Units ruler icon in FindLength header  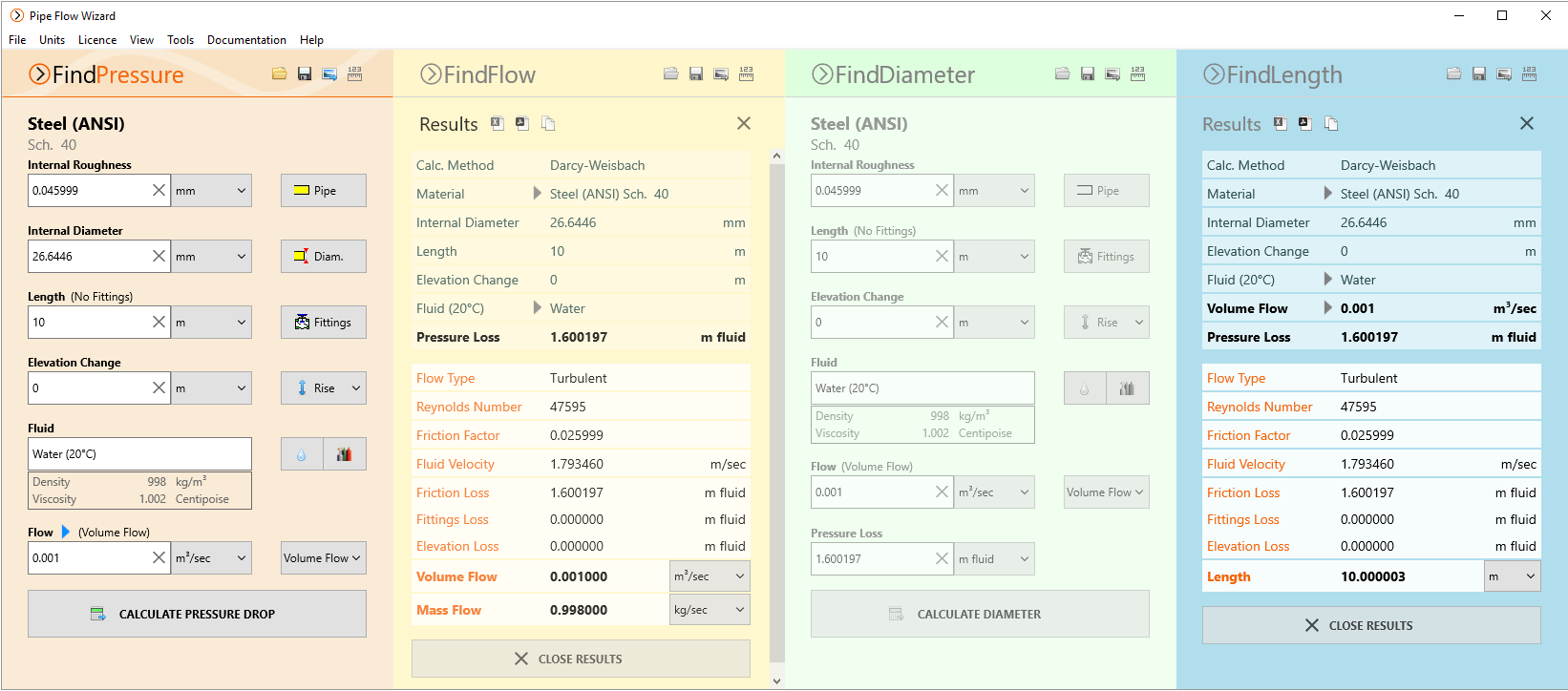pos(1529,73)
